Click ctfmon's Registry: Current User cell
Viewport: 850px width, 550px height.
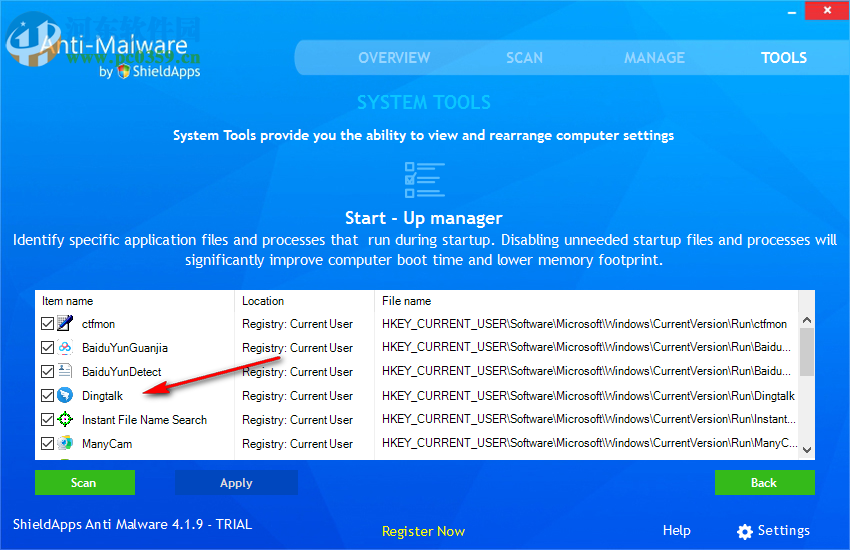coord(297,324)
